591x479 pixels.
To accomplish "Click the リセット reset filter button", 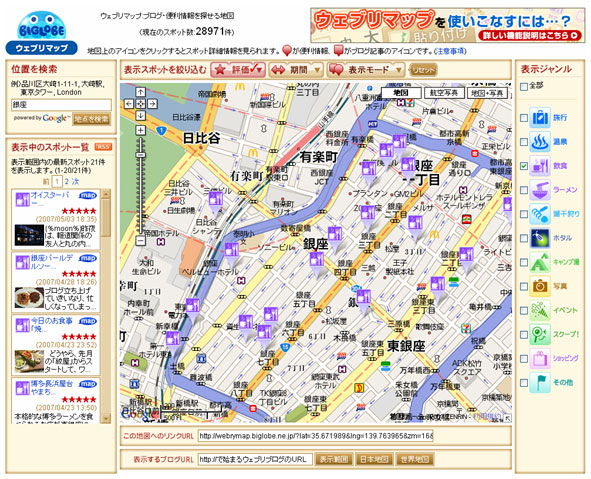I will click(x=423, y=70).
